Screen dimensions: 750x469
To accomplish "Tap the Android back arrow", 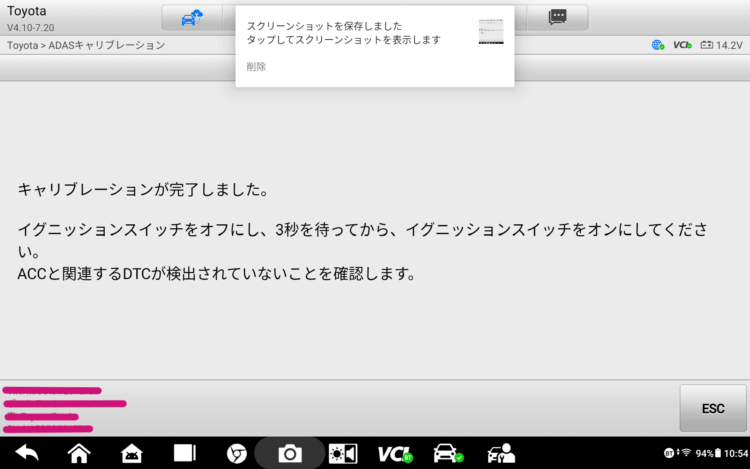I will coord(27,453).
